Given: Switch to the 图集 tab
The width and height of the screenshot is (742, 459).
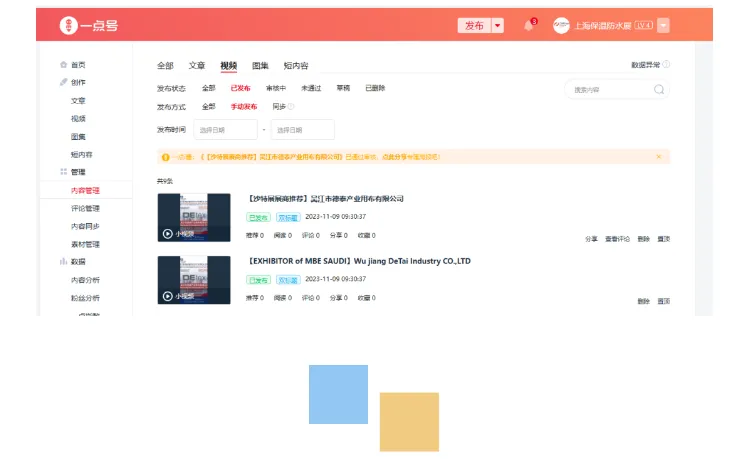Looking at the screenshot, I should pyautogui.click(x=260, y=66).
